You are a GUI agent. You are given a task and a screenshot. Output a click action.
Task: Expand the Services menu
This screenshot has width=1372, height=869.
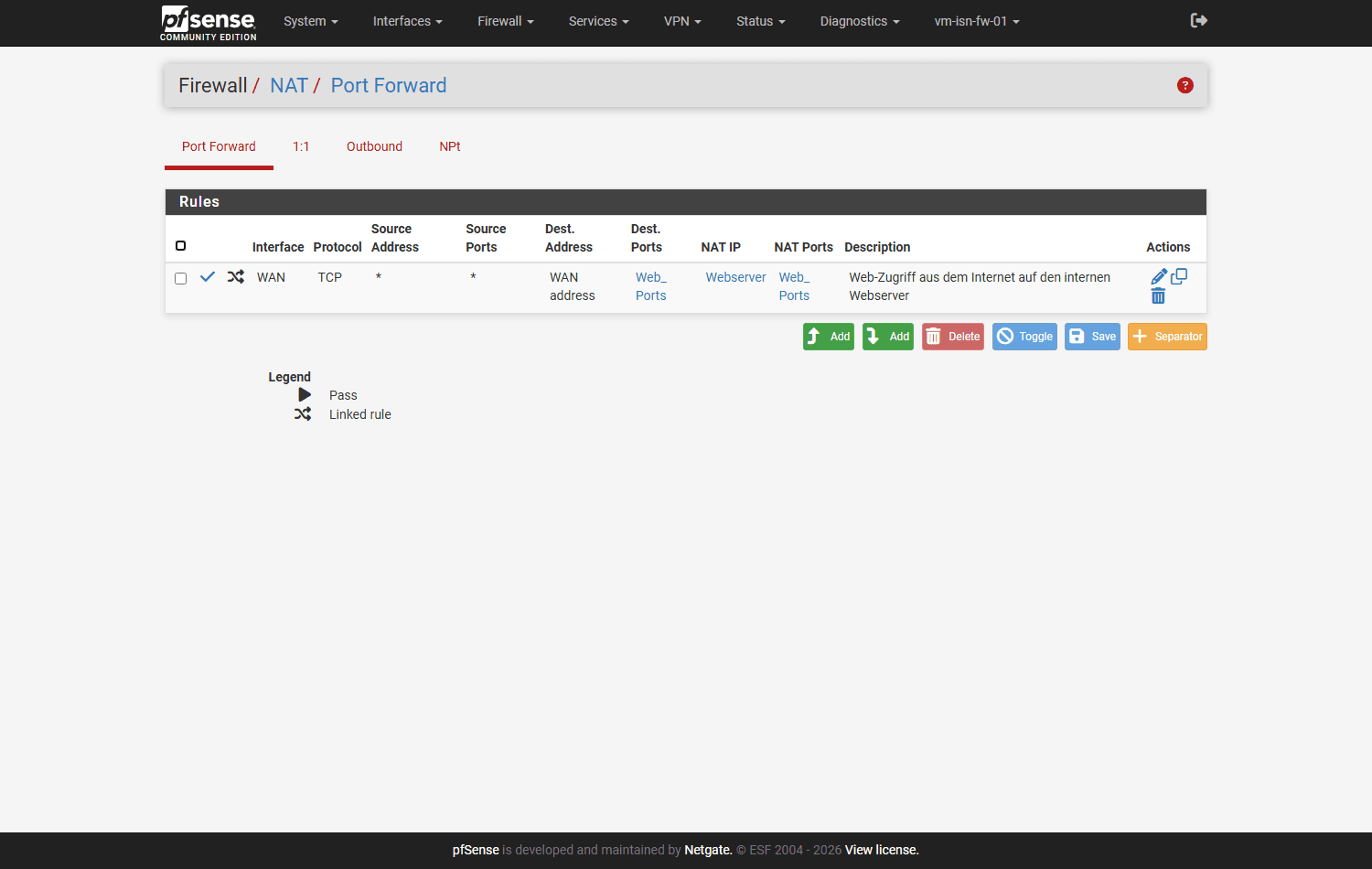[x=599, y=21]
